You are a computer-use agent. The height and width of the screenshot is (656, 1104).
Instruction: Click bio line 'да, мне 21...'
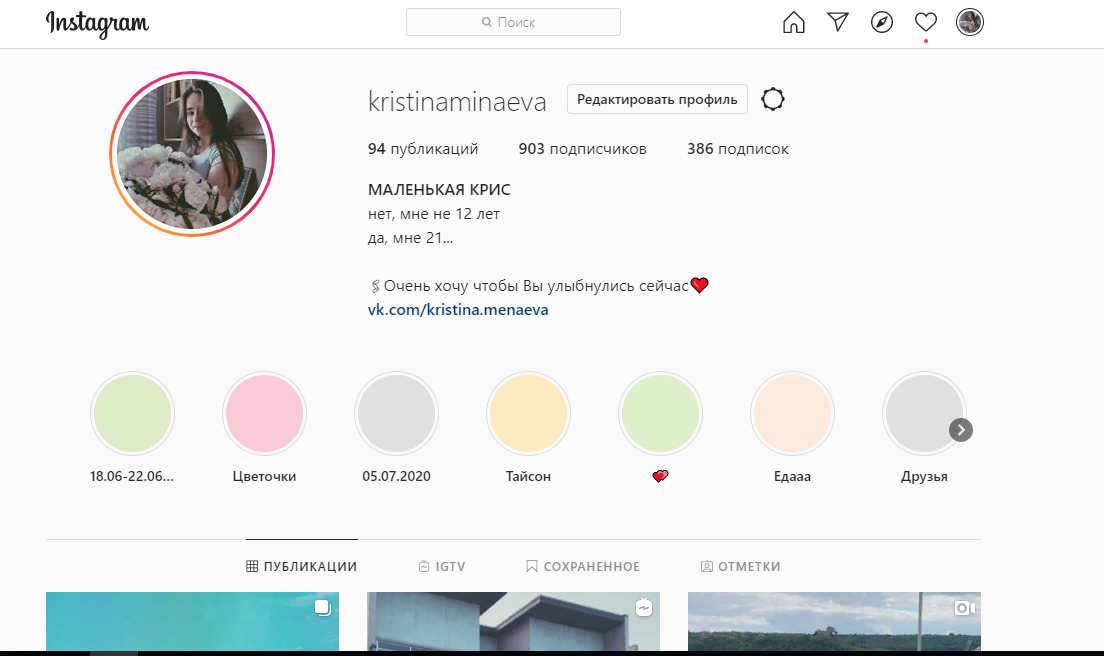[410, 238]
